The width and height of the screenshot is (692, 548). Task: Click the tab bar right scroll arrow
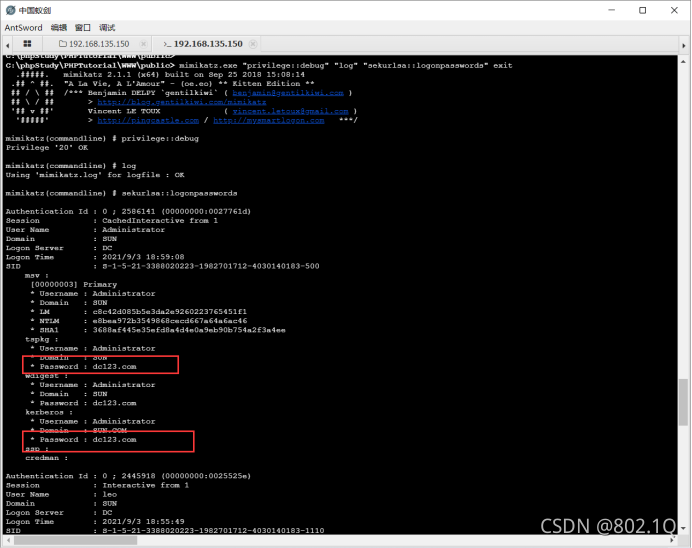pyautogui.click(x=684, y=45)
